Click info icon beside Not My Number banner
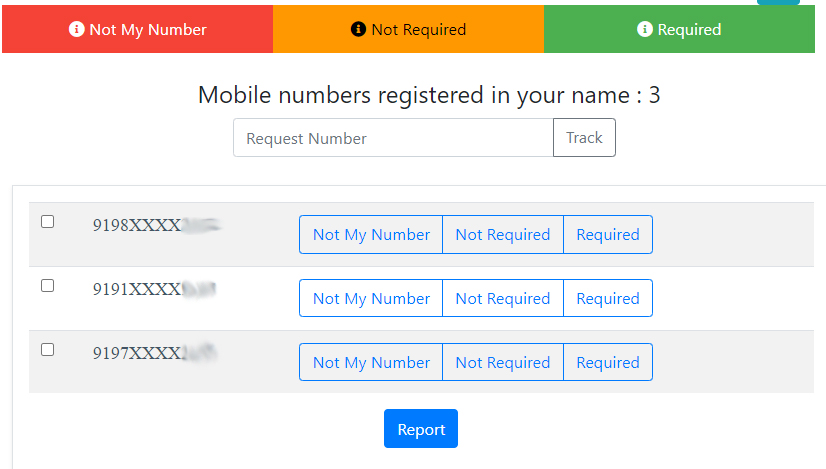Image resolution: width=826 pixels, height=469 pixels. (x=76, y=29)
